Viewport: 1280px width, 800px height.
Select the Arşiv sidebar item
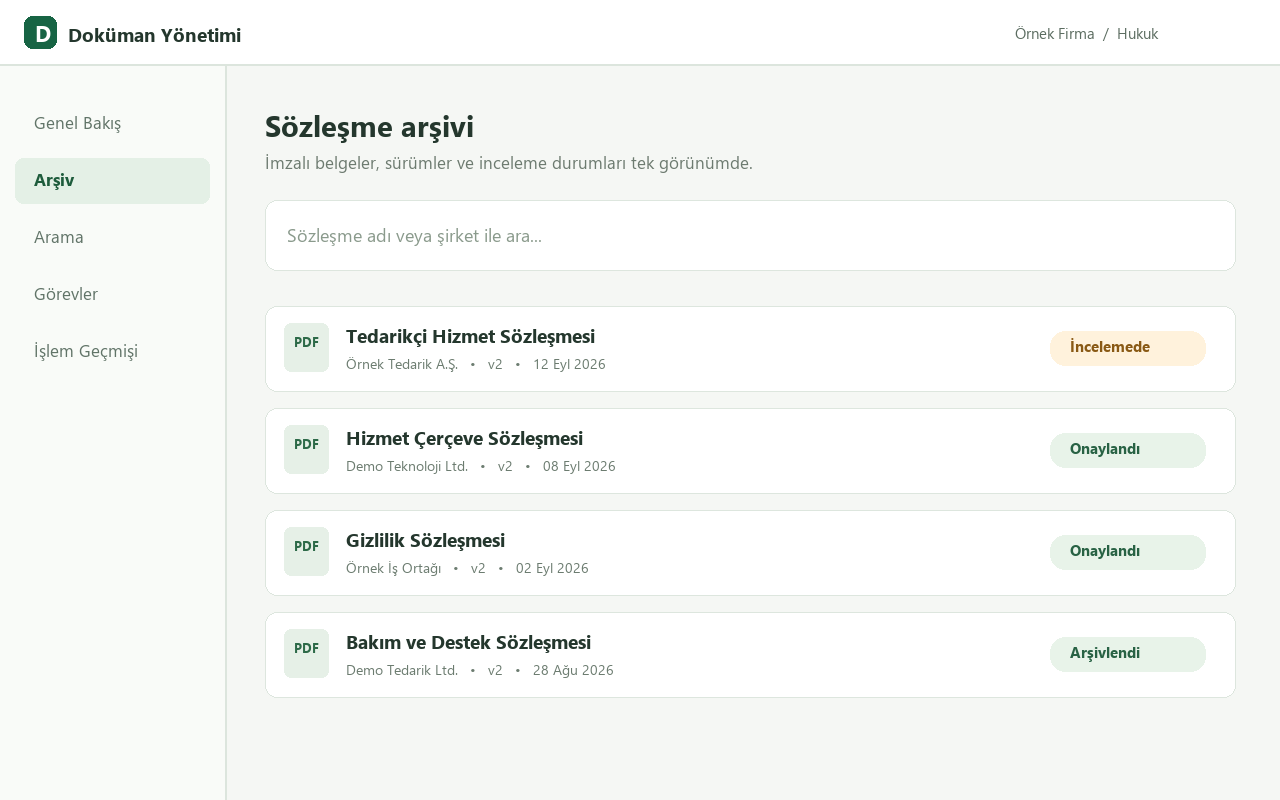(112, 181)
